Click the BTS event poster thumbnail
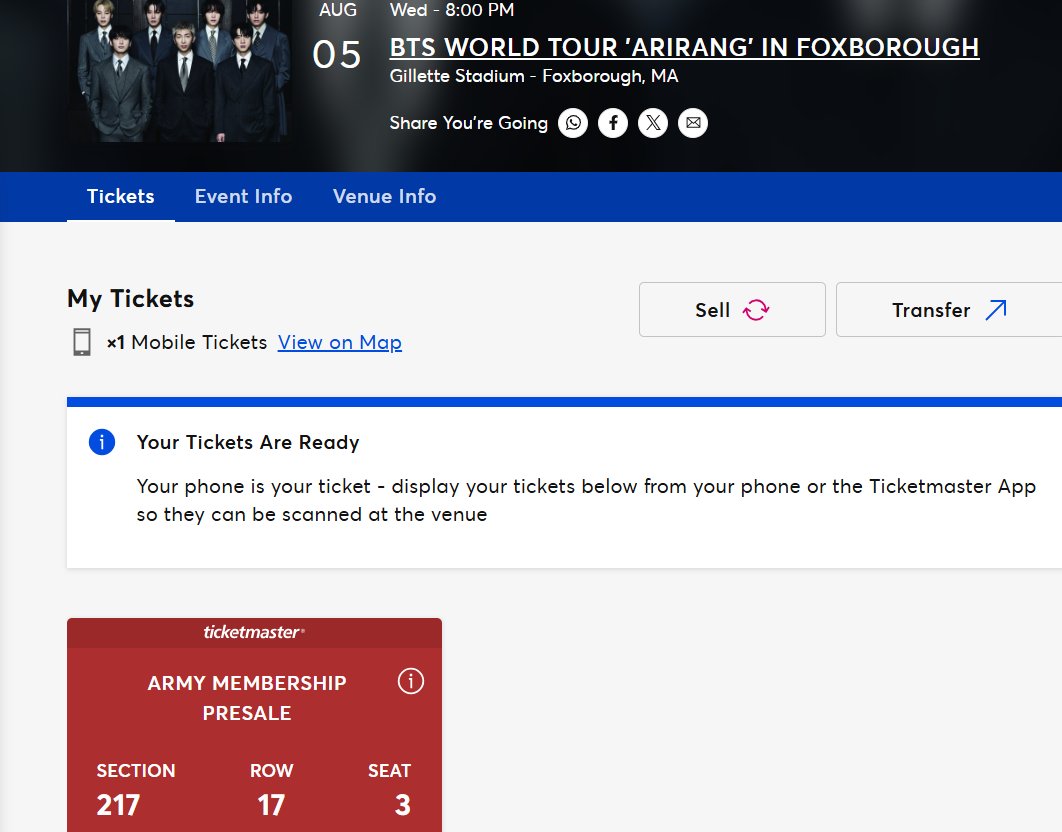 tap(184, 70)
